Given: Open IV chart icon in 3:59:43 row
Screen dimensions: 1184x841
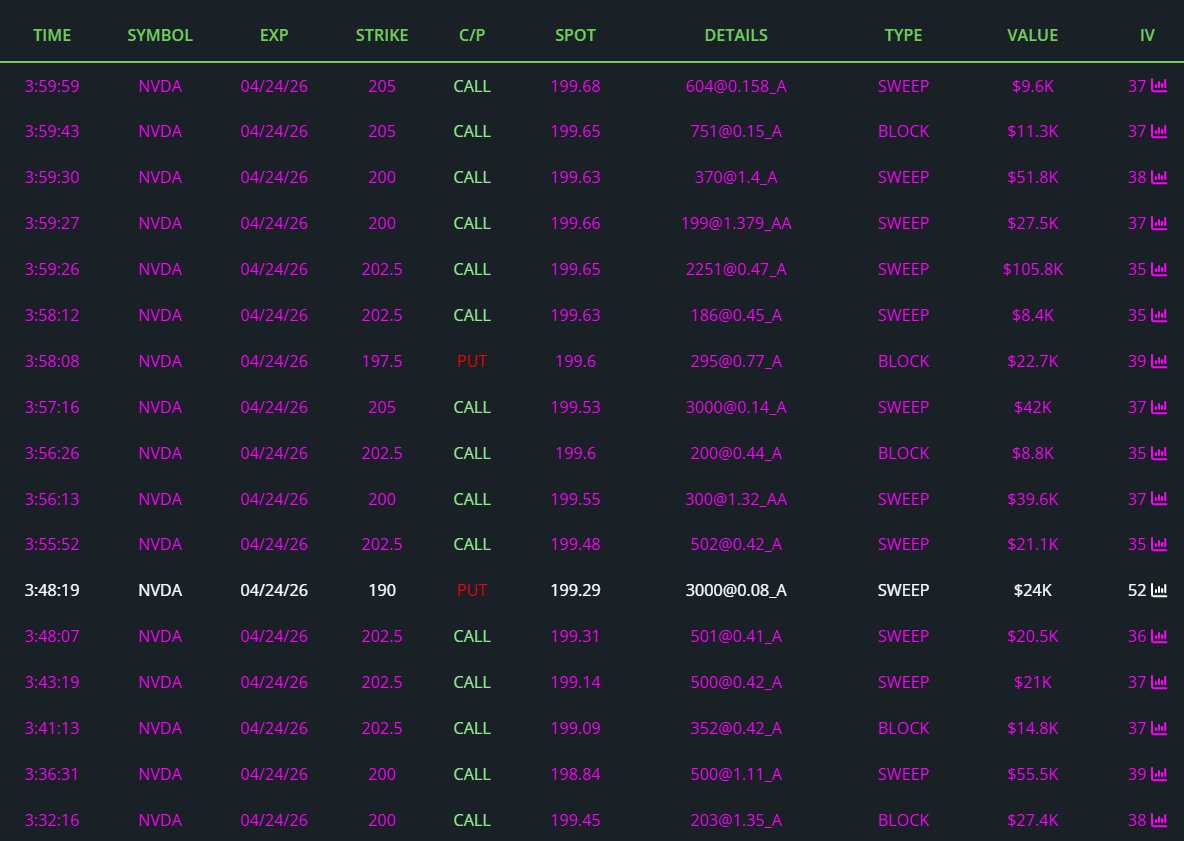Looking at the screenshot, I should pos(1158,131).
